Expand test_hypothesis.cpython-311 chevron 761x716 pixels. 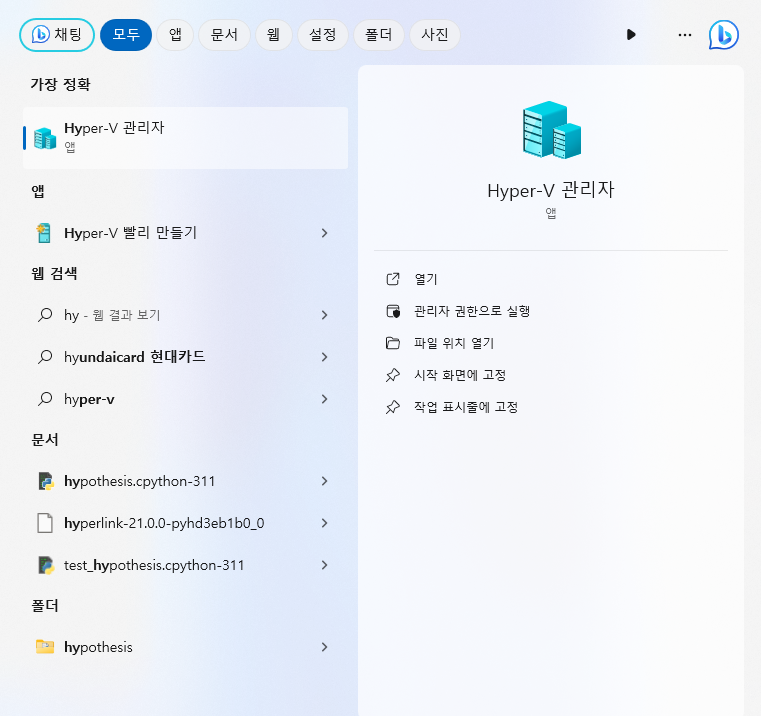pyautogui.click(x=324, y=565)
